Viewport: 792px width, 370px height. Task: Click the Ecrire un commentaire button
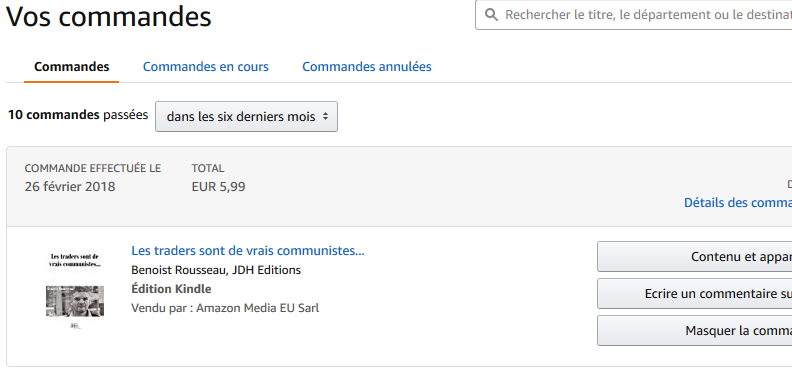[x=695, y=293]
